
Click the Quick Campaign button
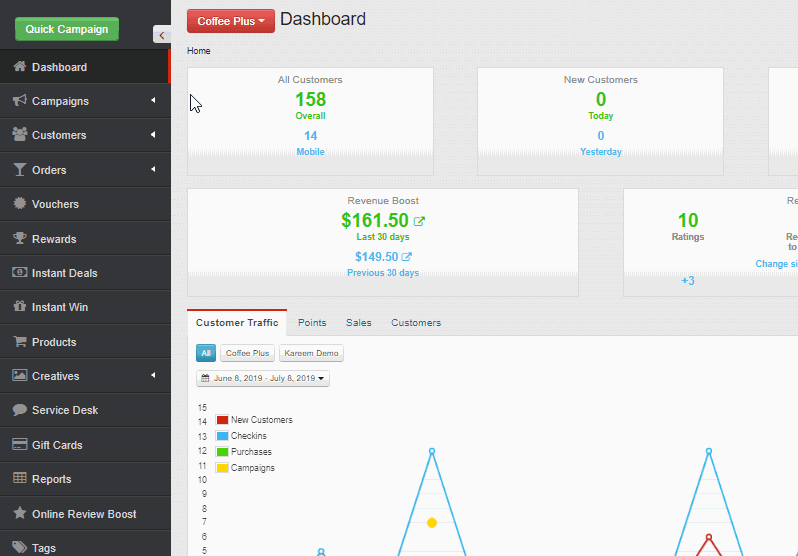point(67,29)
